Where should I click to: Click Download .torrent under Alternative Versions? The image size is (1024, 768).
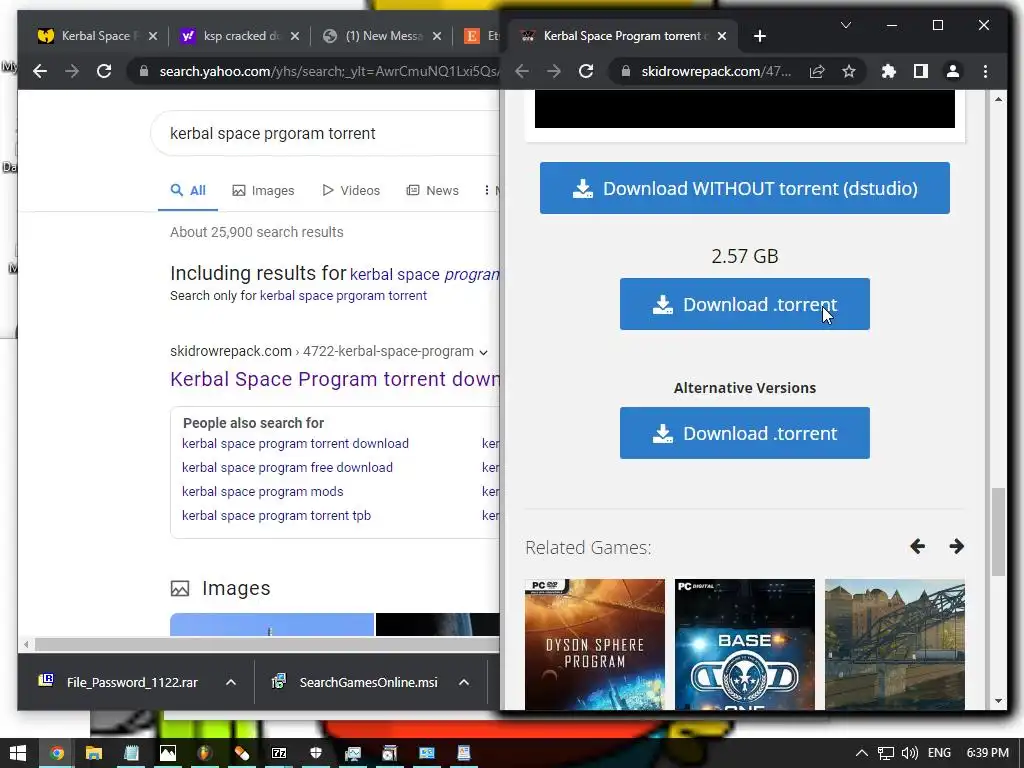(744, 433)
